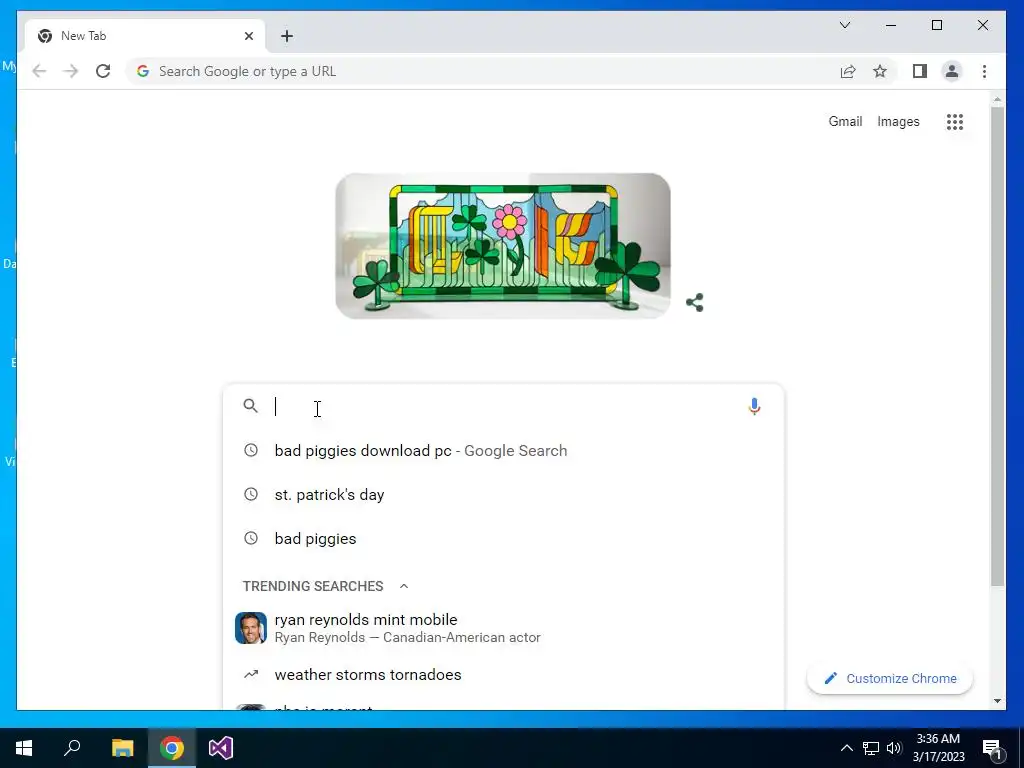Click the scrollbar up arrow
1024x768 pixels.
click(x=997, y=99)
